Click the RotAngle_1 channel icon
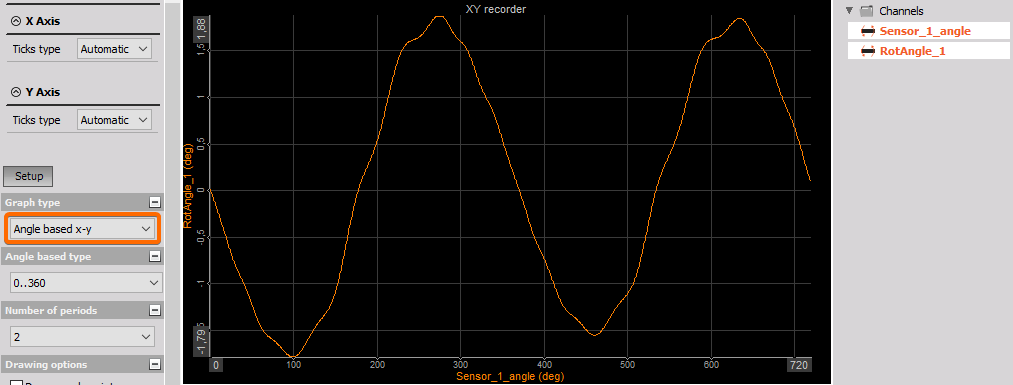 (x=868, y=51)
